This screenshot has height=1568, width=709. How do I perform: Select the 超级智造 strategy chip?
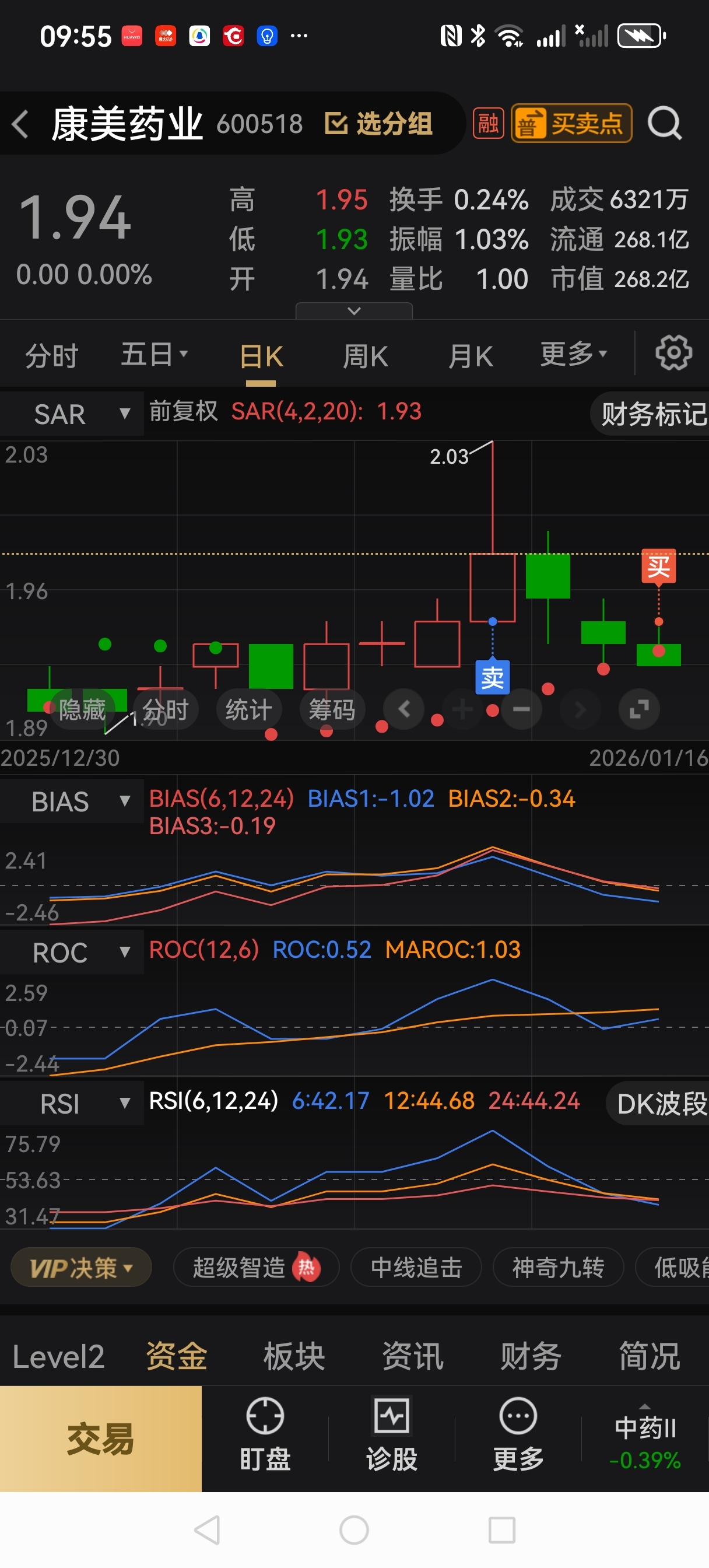256,1268
